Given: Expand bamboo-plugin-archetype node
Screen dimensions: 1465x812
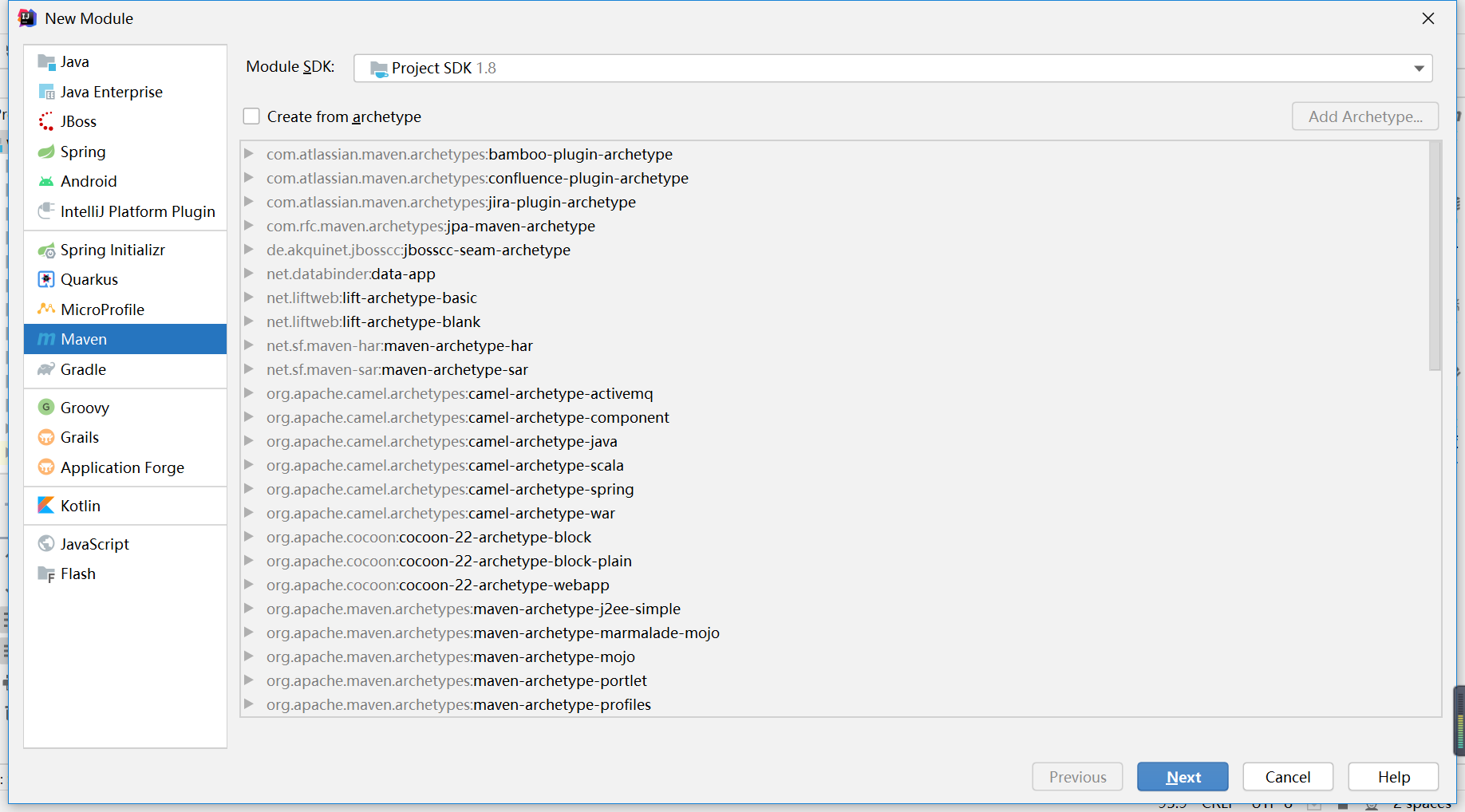Looking at the screenshot, I should pos(249,153).
